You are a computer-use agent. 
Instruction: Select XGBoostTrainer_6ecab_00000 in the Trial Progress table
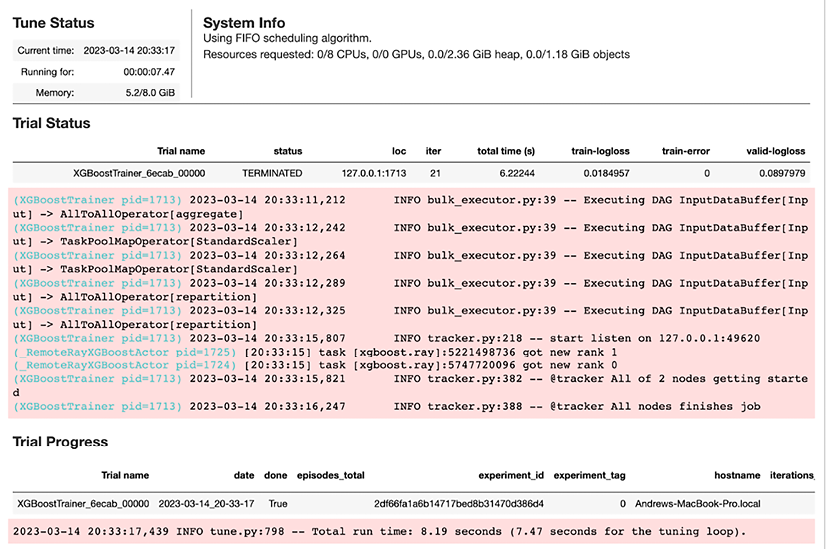[x=83, y=504]
